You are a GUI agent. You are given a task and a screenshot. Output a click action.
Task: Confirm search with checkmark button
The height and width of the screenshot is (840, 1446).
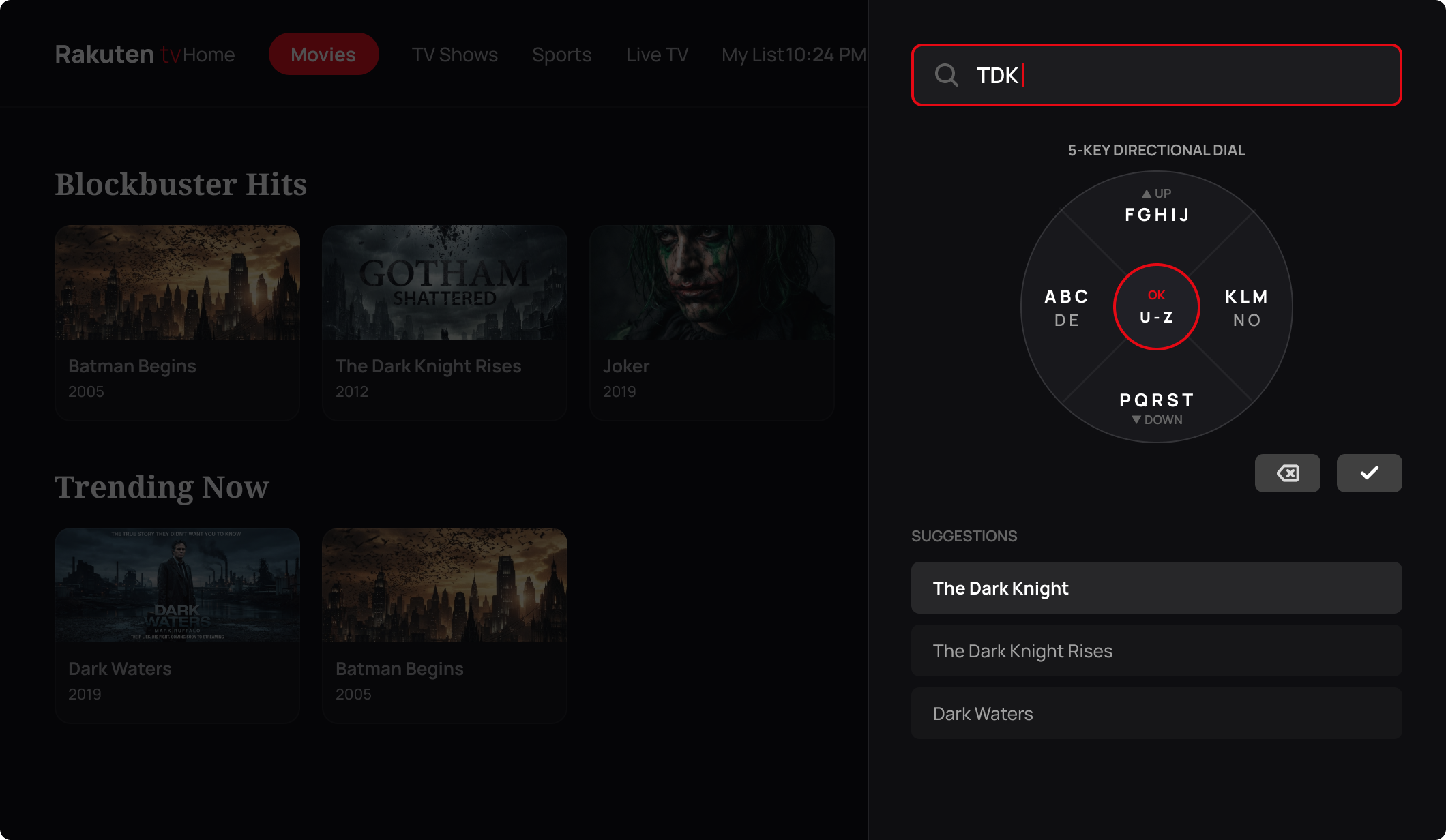coord(1369,473)
